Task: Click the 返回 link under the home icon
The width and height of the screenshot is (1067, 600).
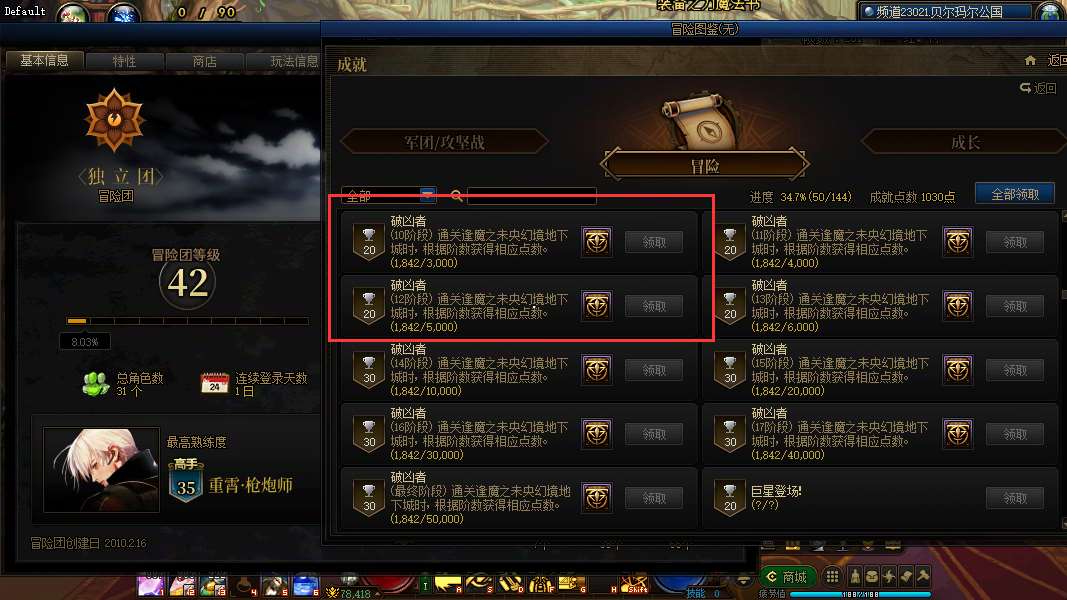Action: pyautogui.click(x=1038, y=88)
